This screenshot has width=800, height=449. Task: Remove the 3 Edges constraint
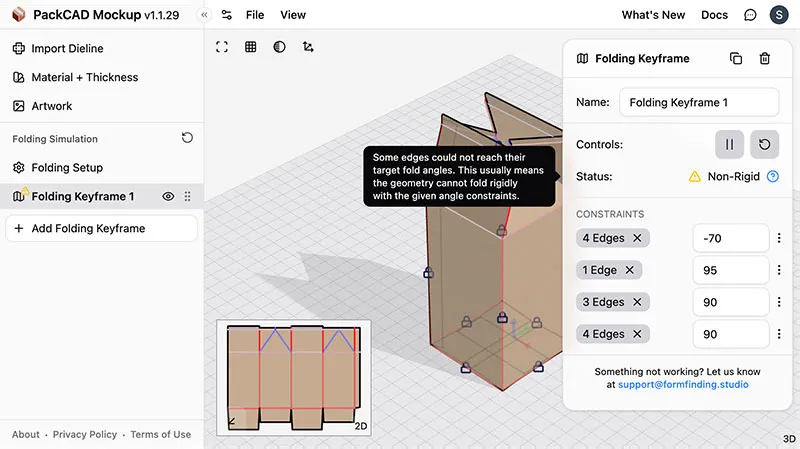637,302
